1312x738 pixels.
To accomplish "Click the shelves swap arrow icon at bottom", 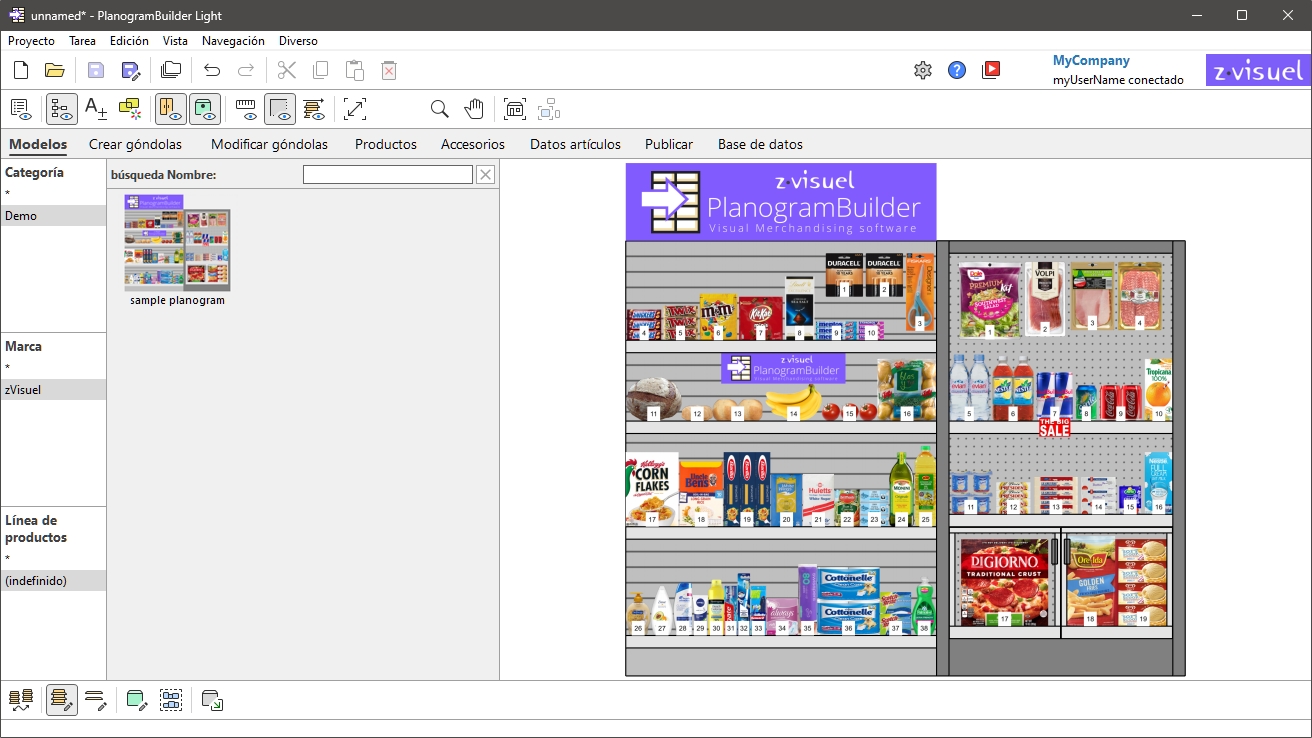I will point(21,700).
